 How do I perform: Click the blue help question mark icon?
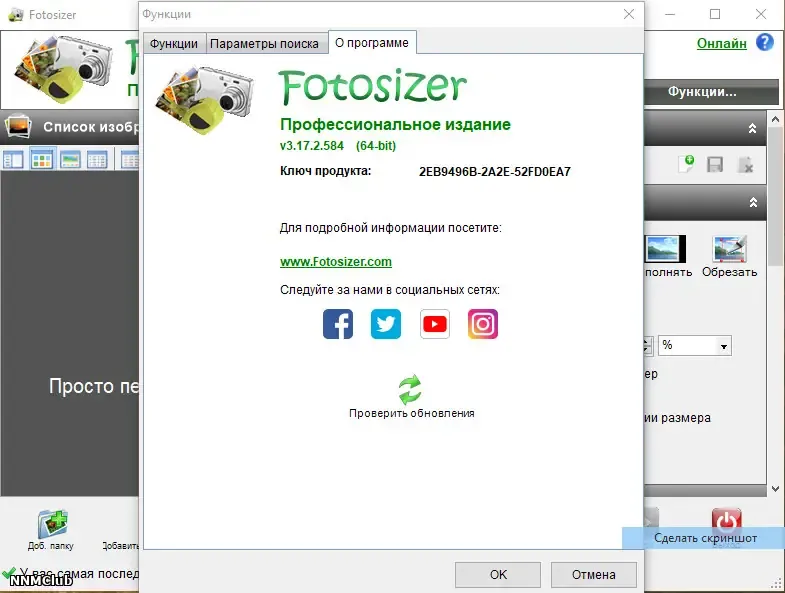[765, 42]
